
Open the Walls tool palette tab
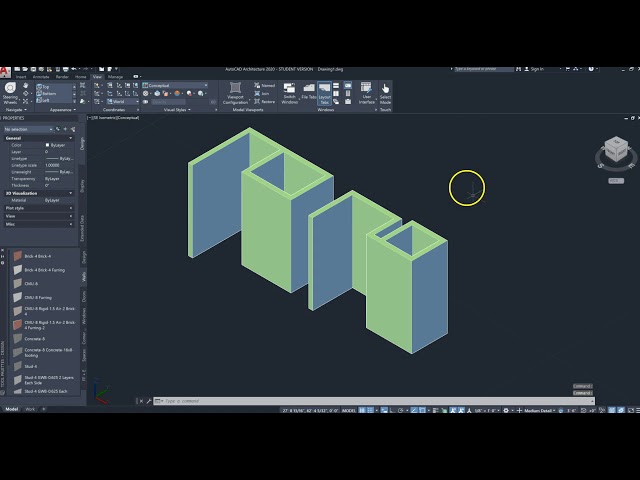click(x=84, y=276)
